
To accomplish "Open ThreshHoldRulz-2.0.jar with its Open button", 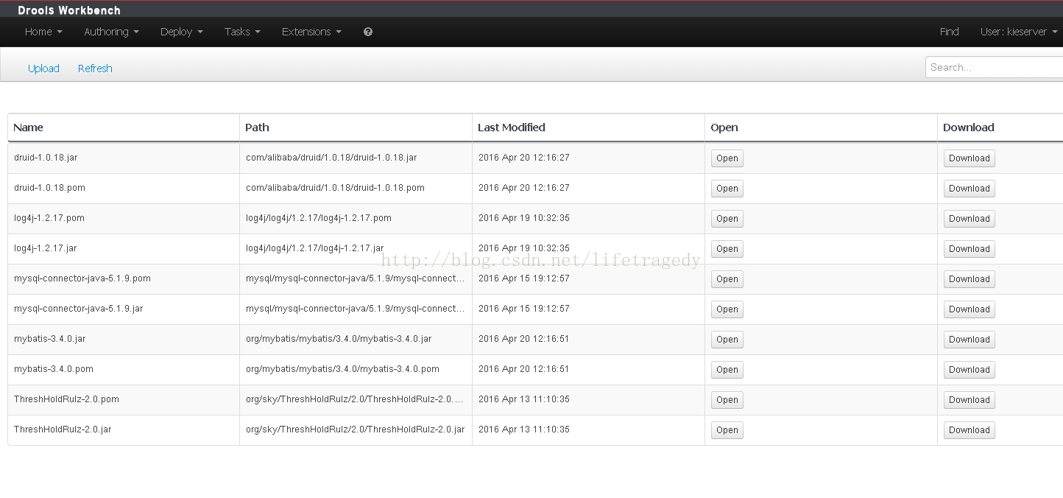I will tap(727, 430).
